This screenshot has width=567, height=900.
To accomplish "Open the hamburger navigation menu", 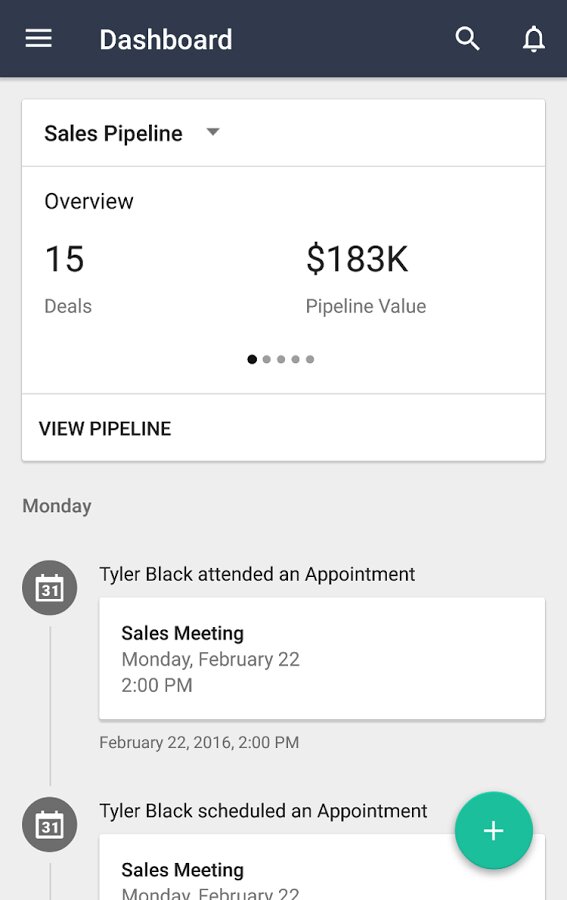I will (38, 39).
